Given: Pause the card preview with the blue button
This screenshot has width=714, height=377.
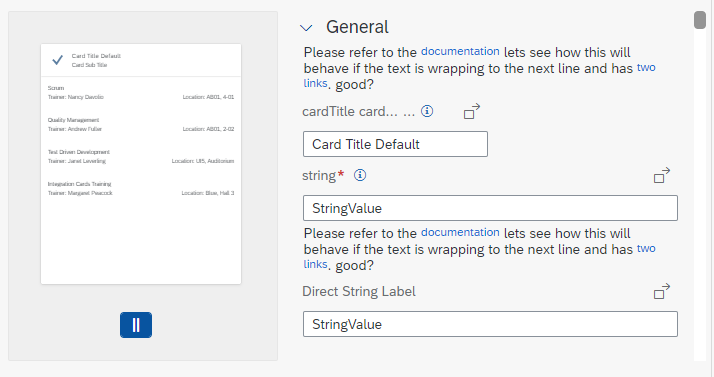Looking at the screenshot, I should 136,325.
